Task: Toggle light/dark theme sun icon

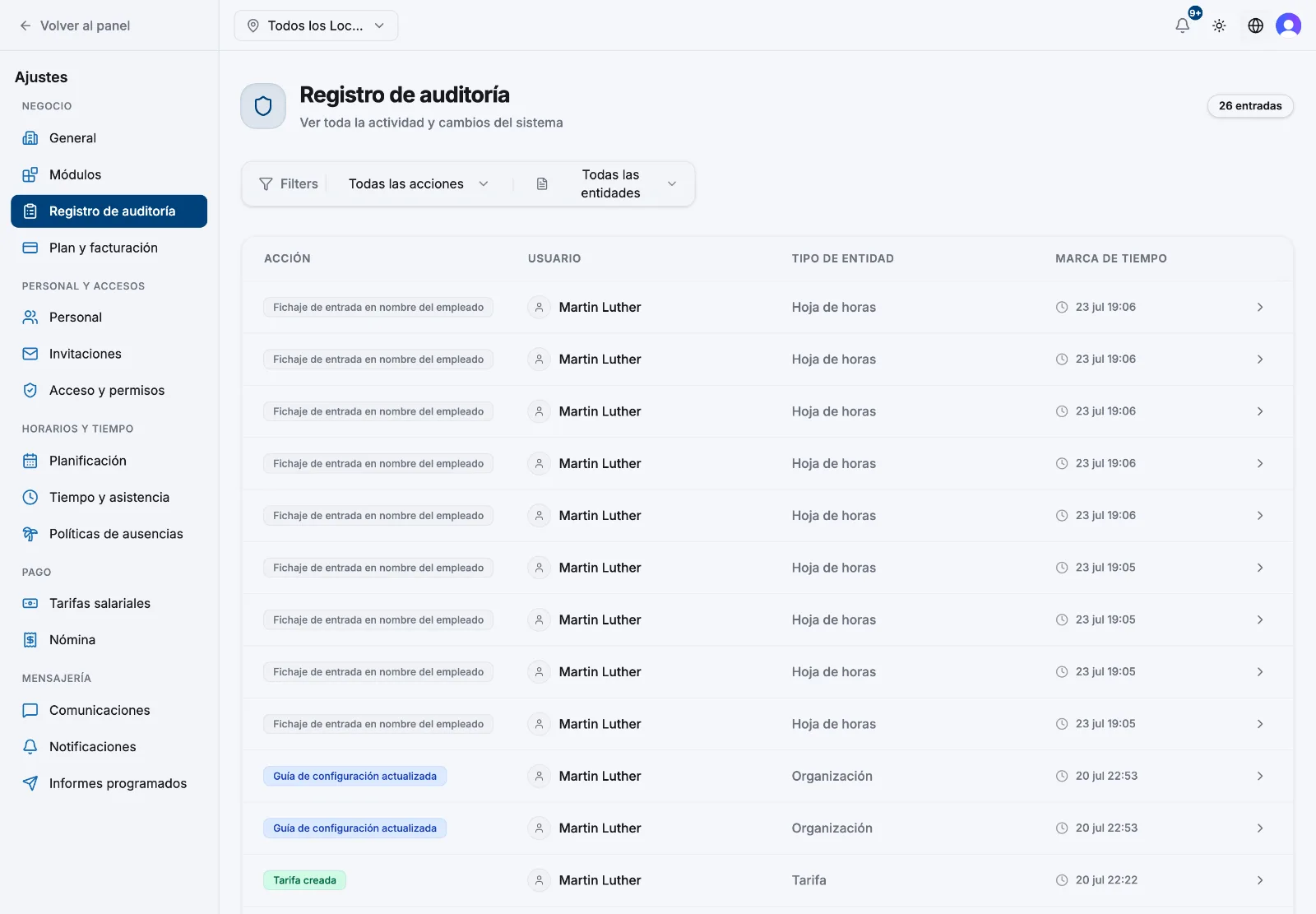Action: point(1219,26)
